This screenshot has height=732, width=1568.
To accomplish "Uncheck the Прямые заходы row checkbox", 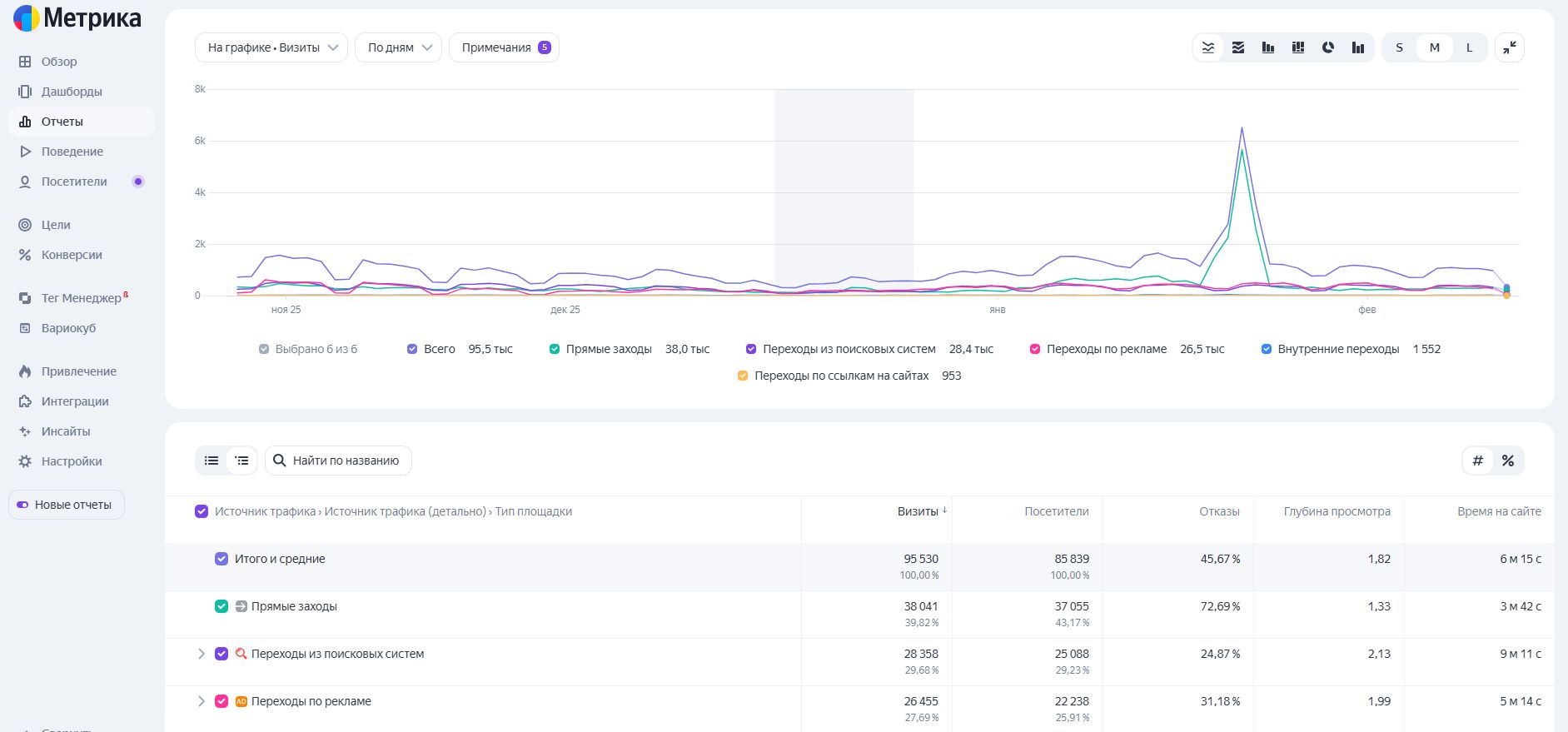I will 222,606.
